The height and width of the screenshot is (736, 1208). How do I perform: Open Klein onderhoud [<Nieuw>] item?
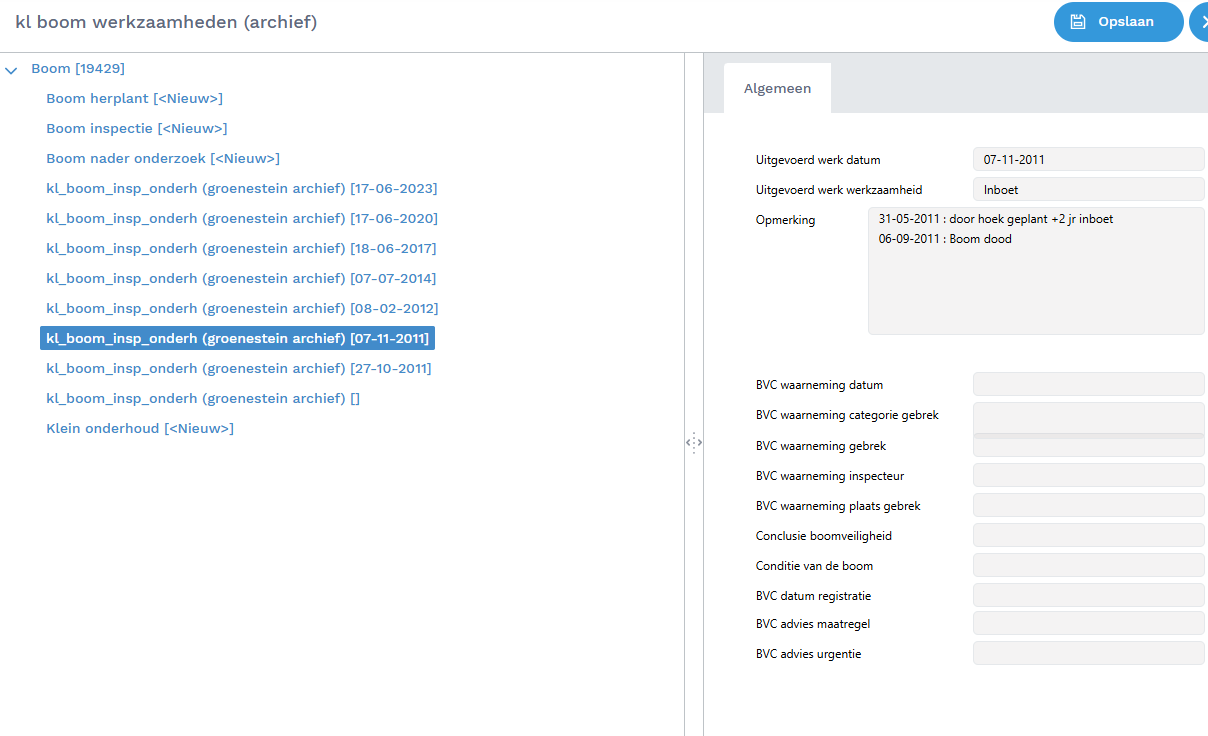(139, 429)
